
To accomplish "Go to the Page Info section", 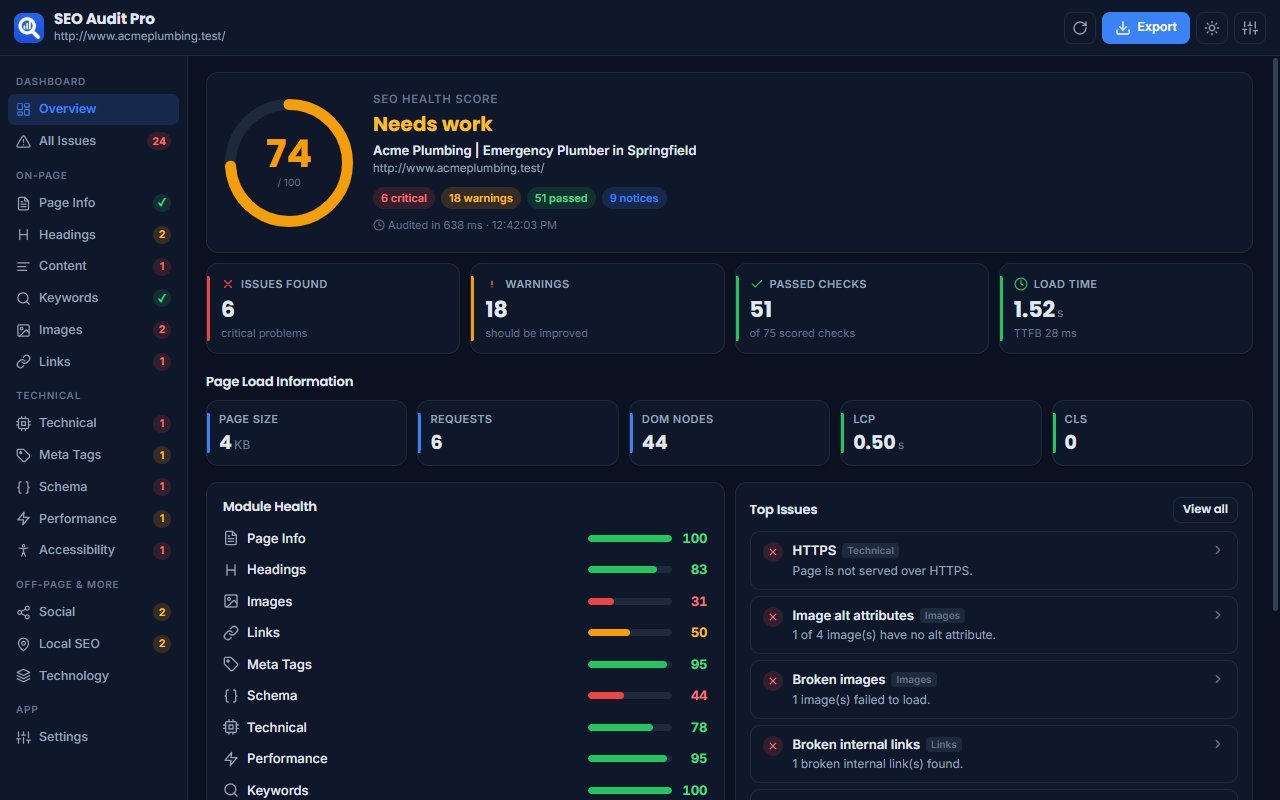I will [x=93, y=203].
